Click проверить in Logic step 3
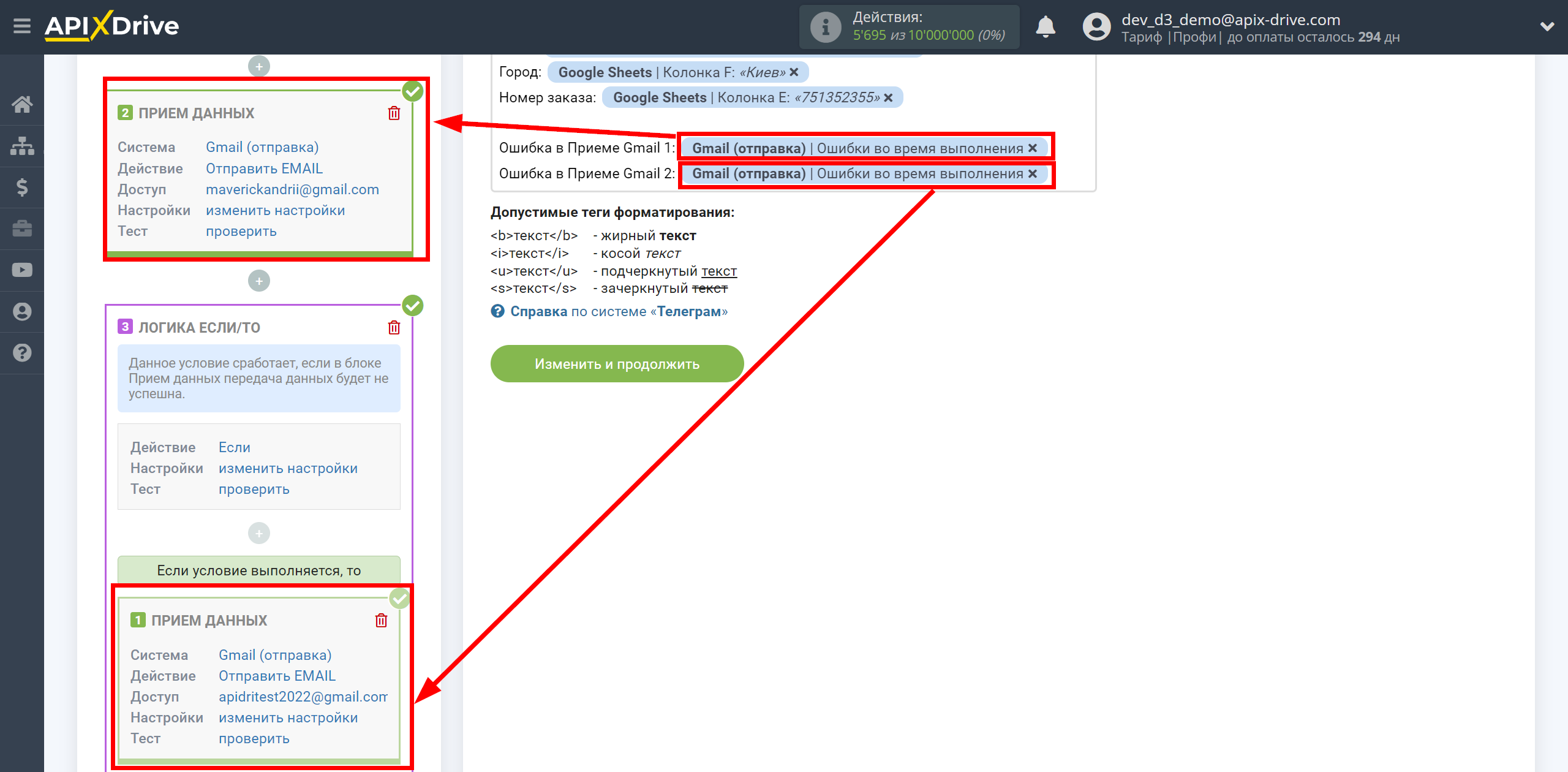The height and width of the screenshot is (772, 1568). click(254, 490)
